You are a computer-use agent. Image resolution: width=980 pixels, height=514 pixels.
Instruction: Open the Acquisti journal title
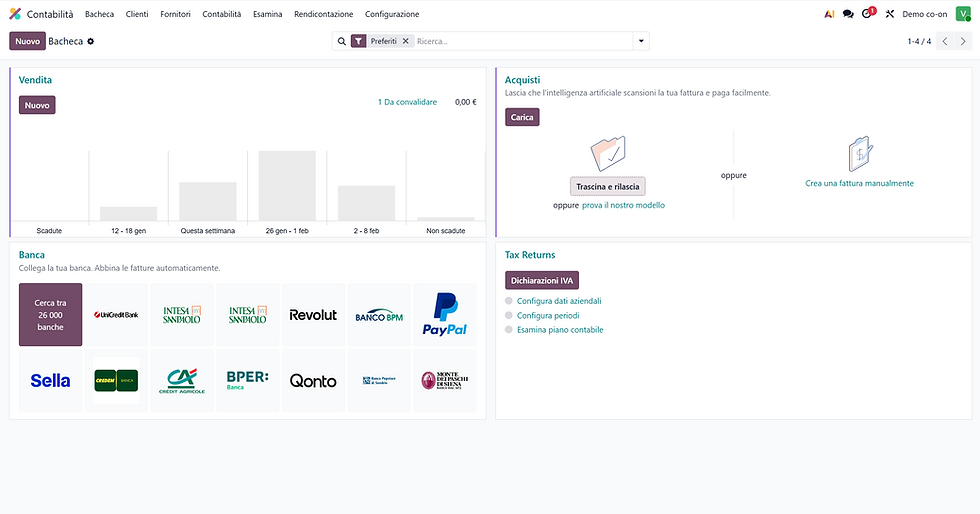pos(522,80)
